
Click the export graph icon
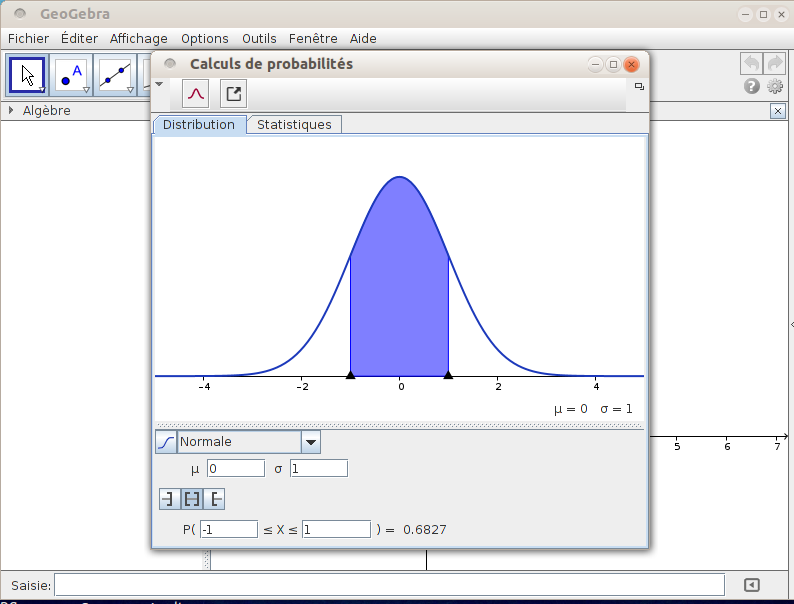coord(233,94)
